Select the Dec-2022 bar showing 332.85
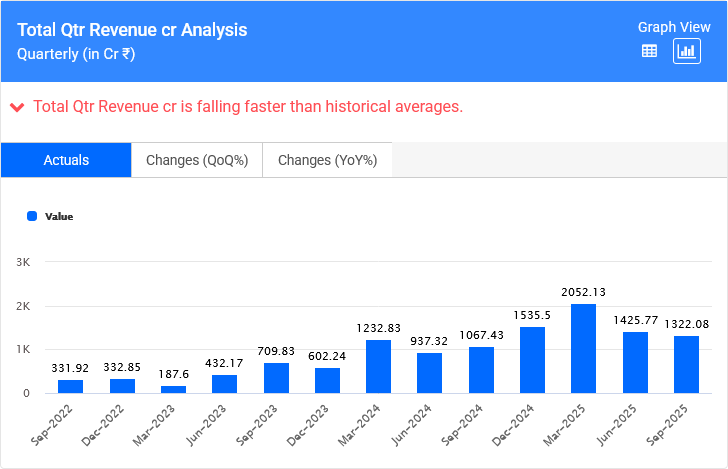 pos(122,386)
